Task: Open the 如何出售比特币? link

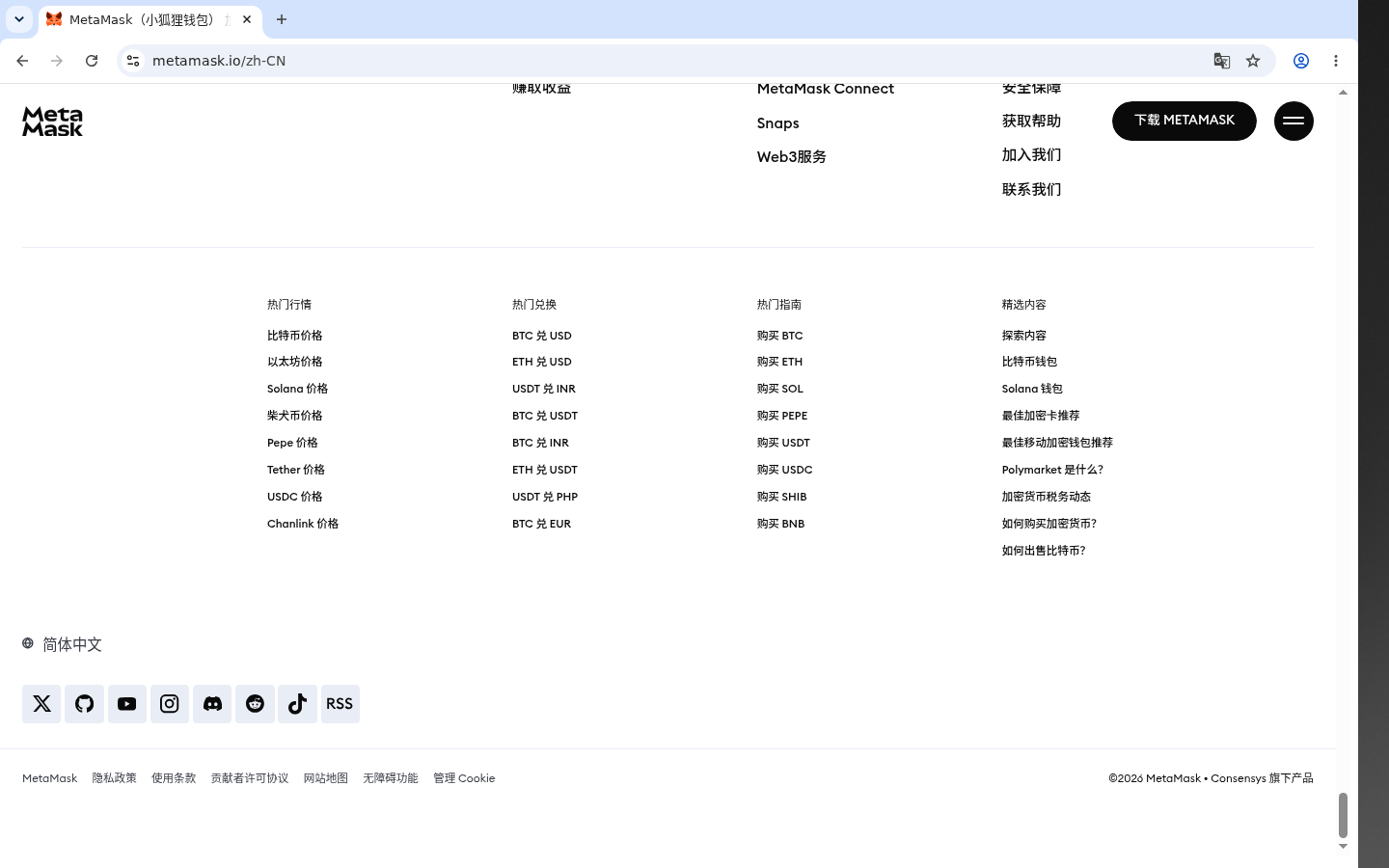Action: pos(1044,551)
